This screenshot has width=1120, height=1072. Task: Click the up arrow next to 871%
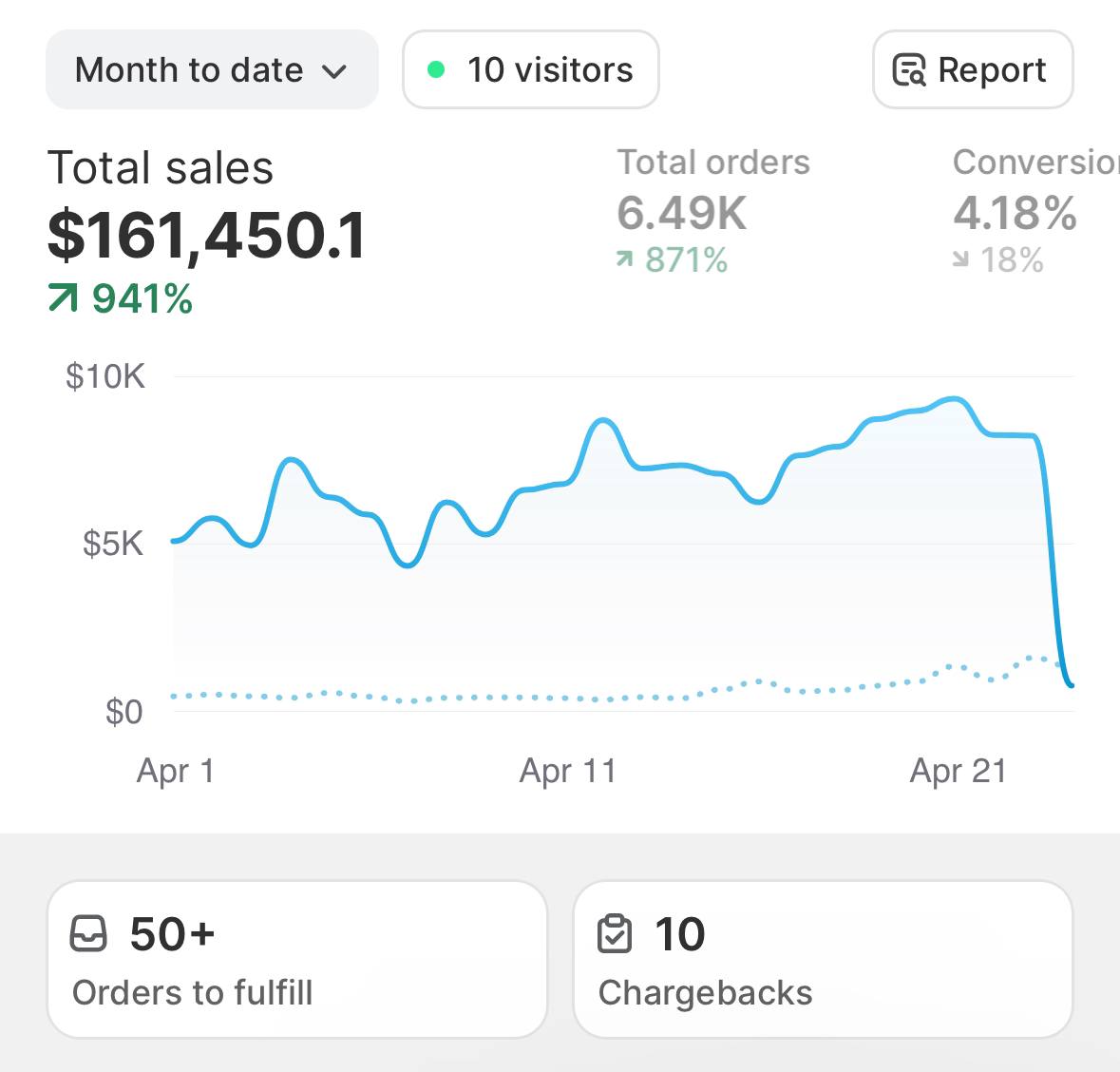pos(624,259)
